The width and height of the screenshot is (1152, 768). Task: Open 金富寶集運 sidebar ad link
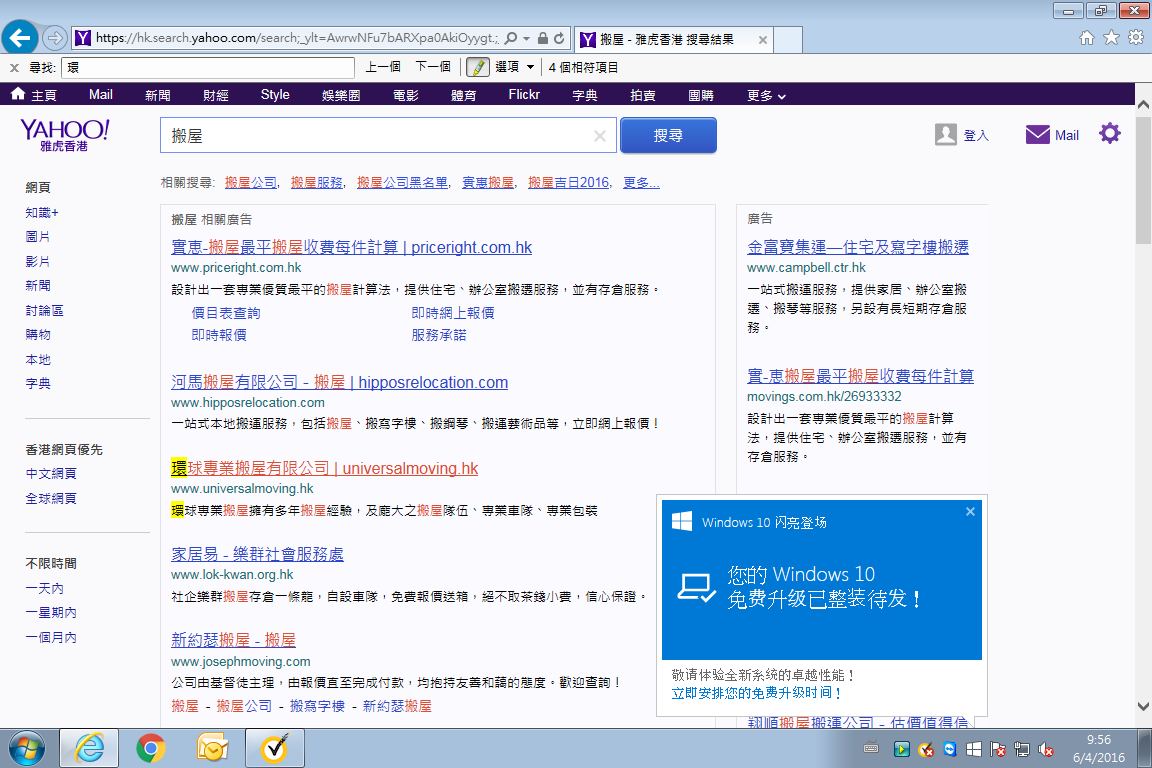(857, 247)
